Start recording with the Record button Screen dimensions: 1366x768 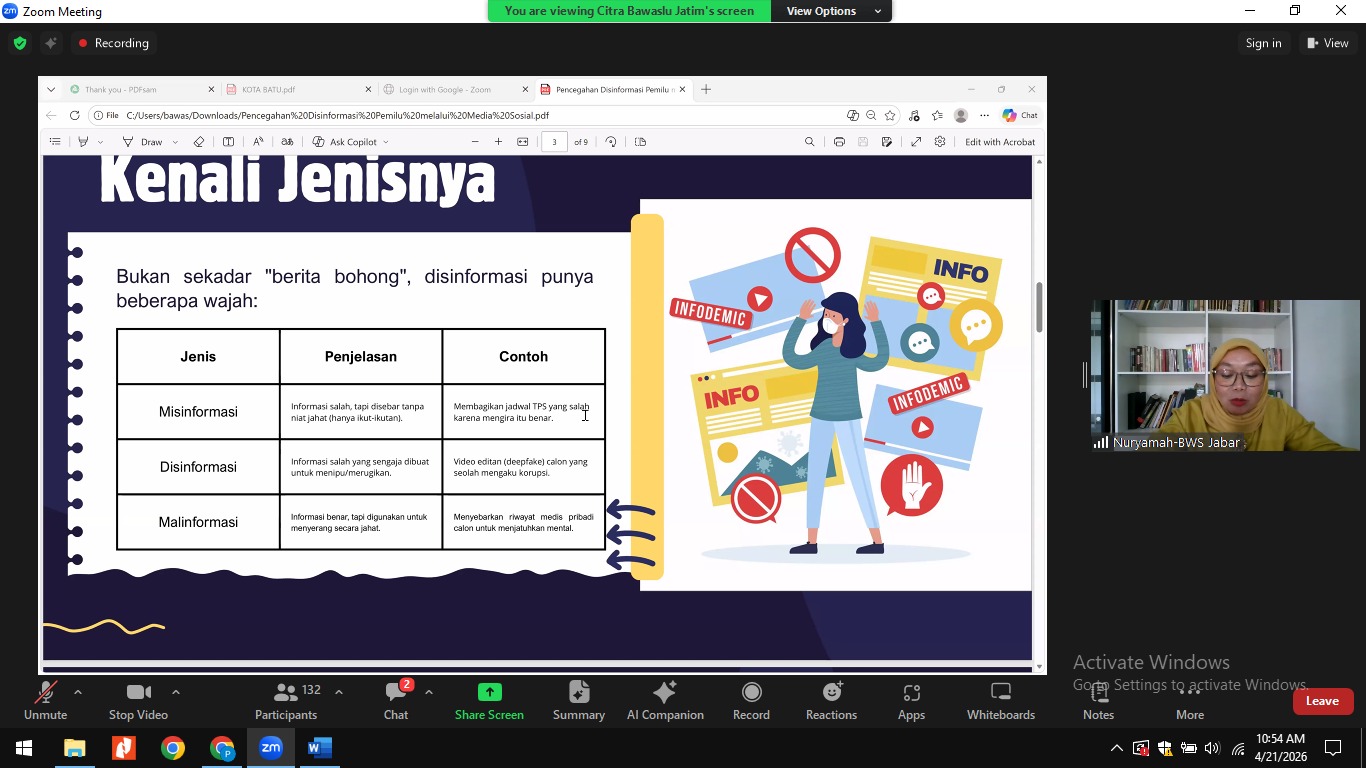(x=751, y=700)
